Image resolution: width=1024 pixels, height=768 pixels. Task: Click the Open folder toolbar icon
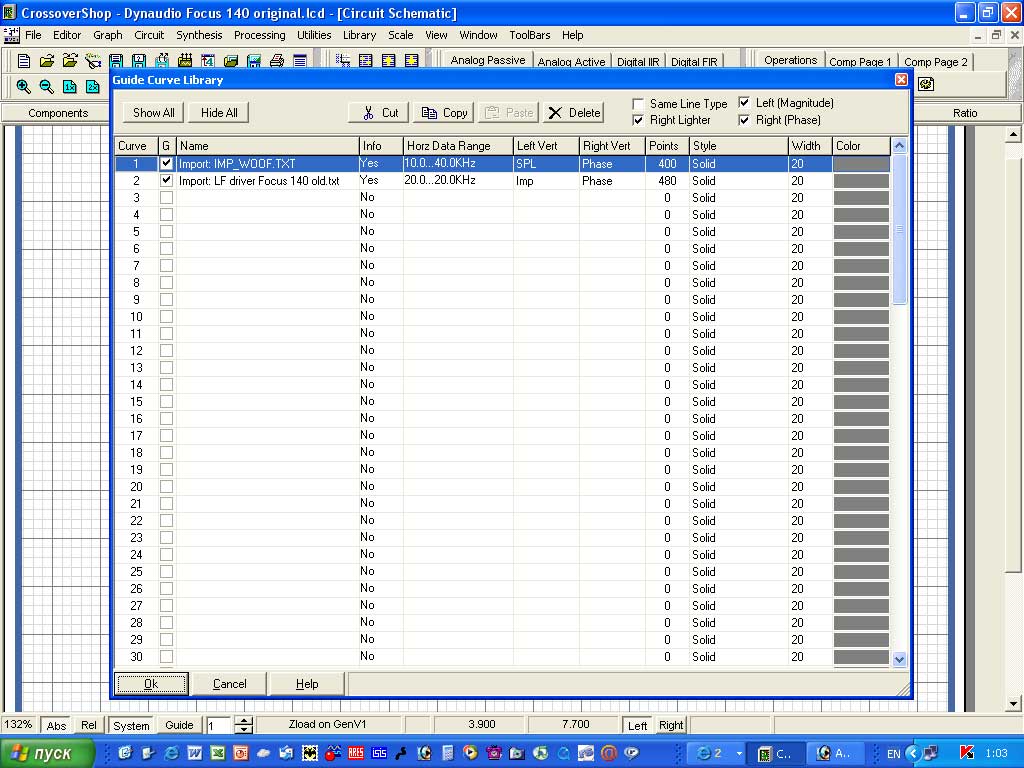pyautogui.click(x=47, y=61)
